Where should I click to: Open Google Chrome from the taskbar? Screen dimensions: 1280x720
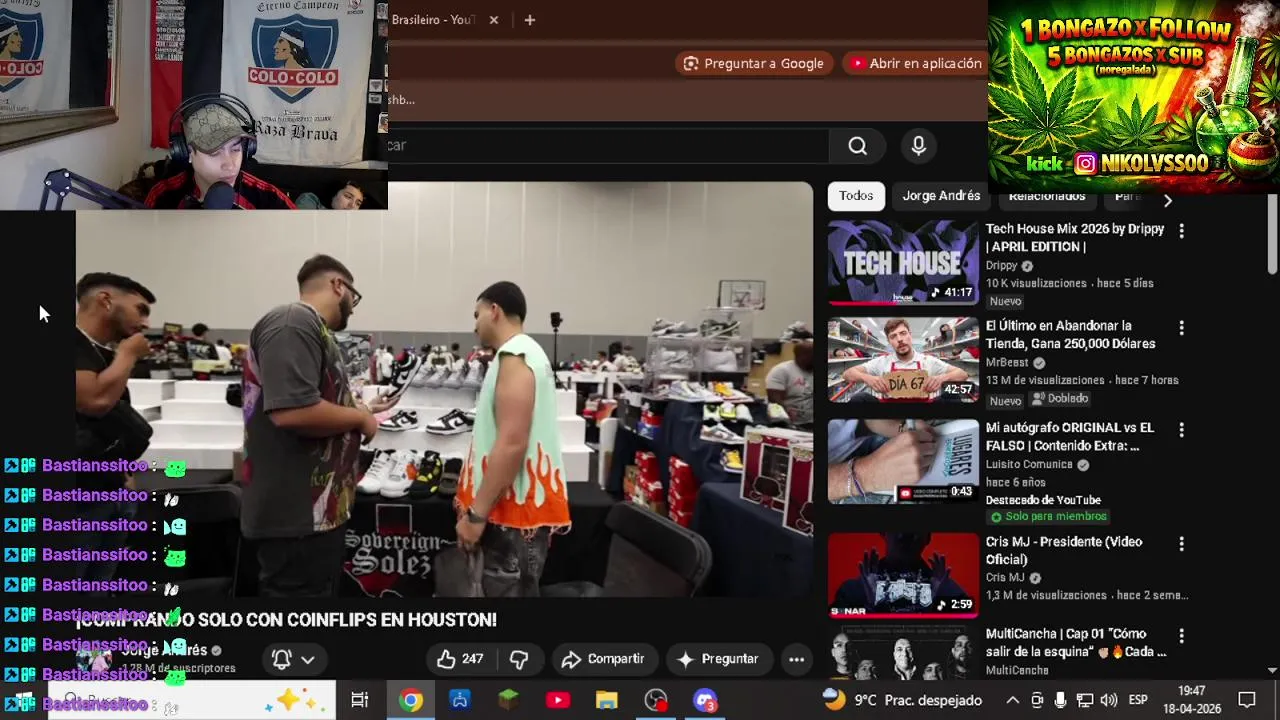click(x=411, y=700)
